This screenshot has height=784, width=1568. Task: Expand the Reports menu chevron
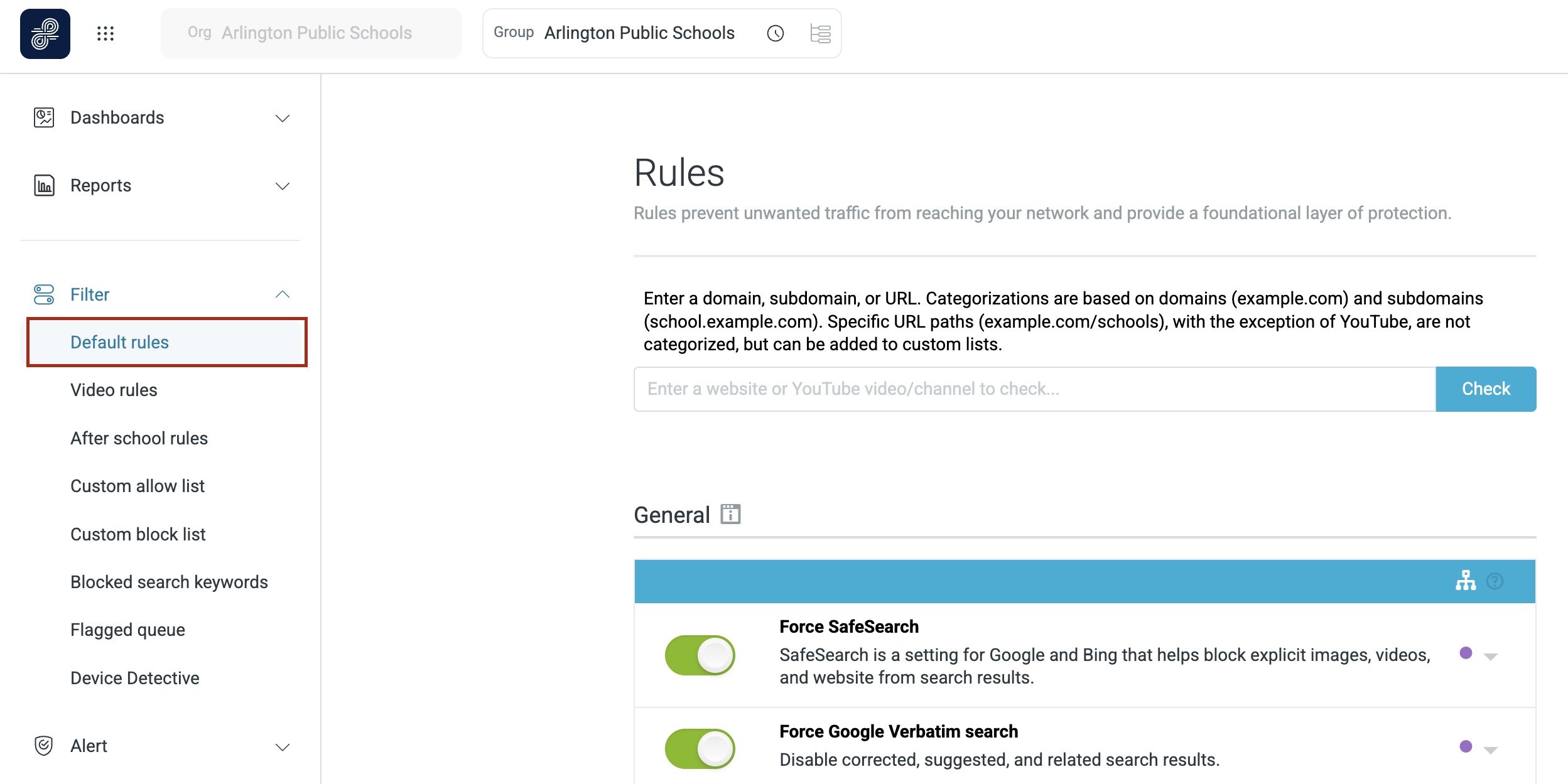point(283,186)
